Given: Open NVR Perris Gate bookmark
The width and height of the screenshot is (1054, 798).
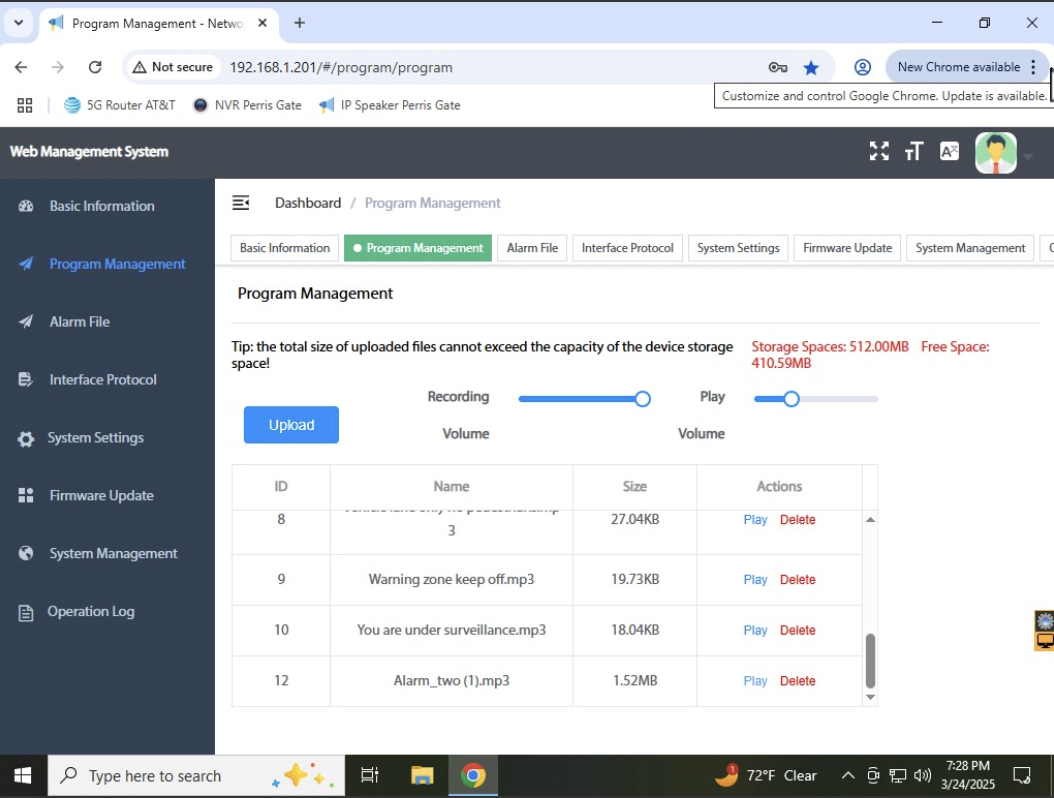Looking at the screenshot, I should click(247, 106).
